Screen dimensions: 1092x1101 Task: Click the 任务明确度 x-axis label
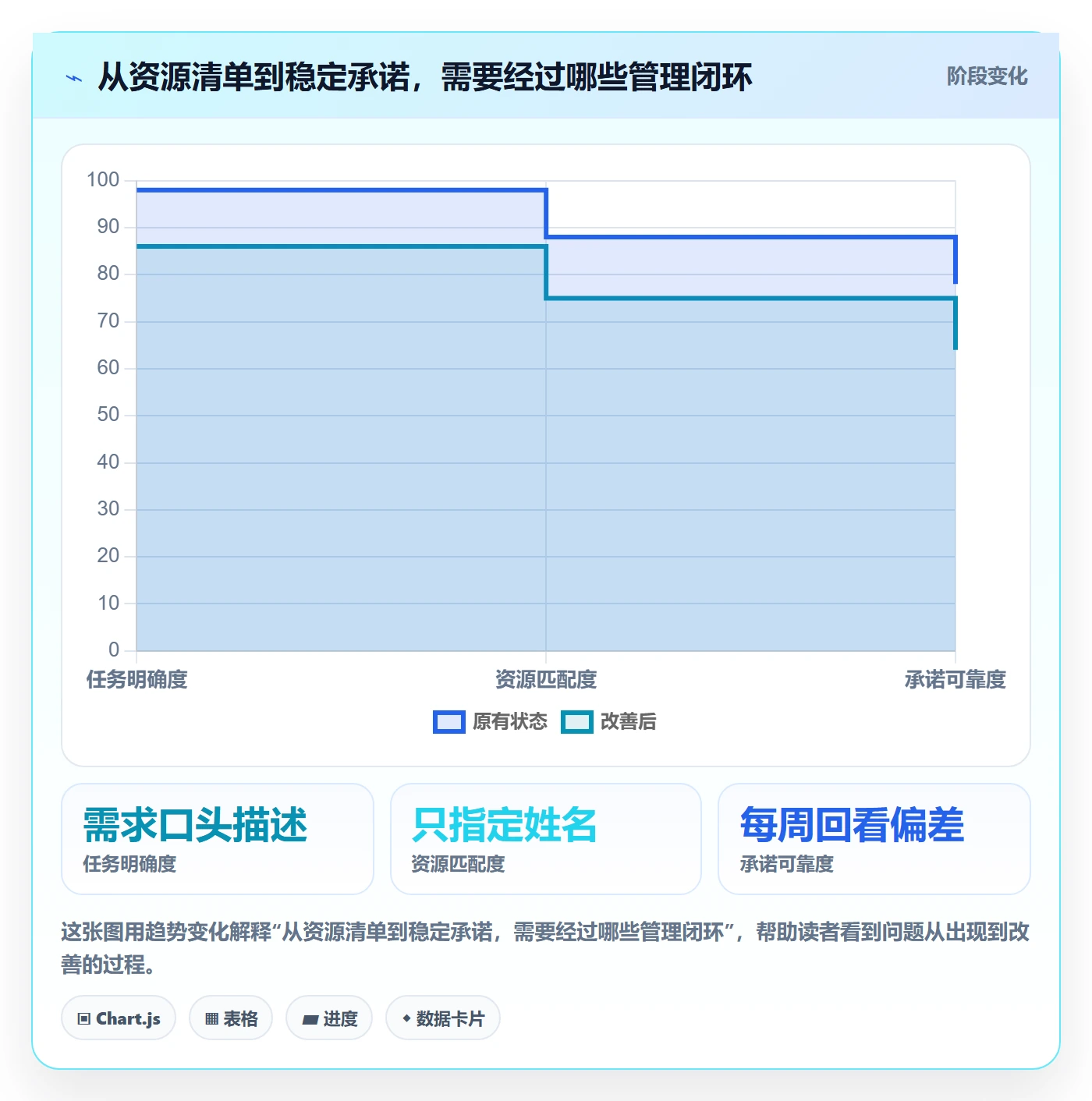click(137, 680)
